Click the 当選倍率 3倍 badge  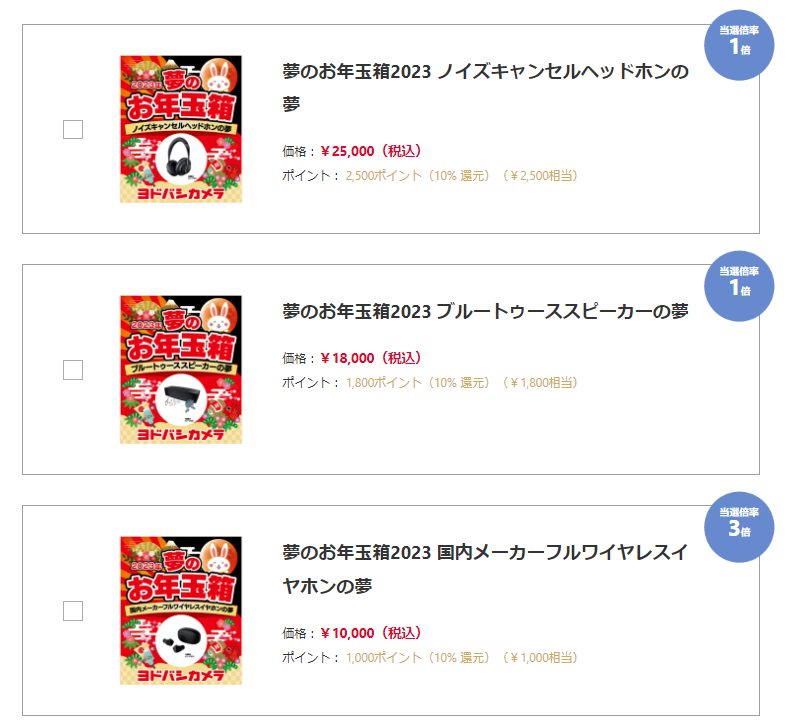click(x=739, y=526)
